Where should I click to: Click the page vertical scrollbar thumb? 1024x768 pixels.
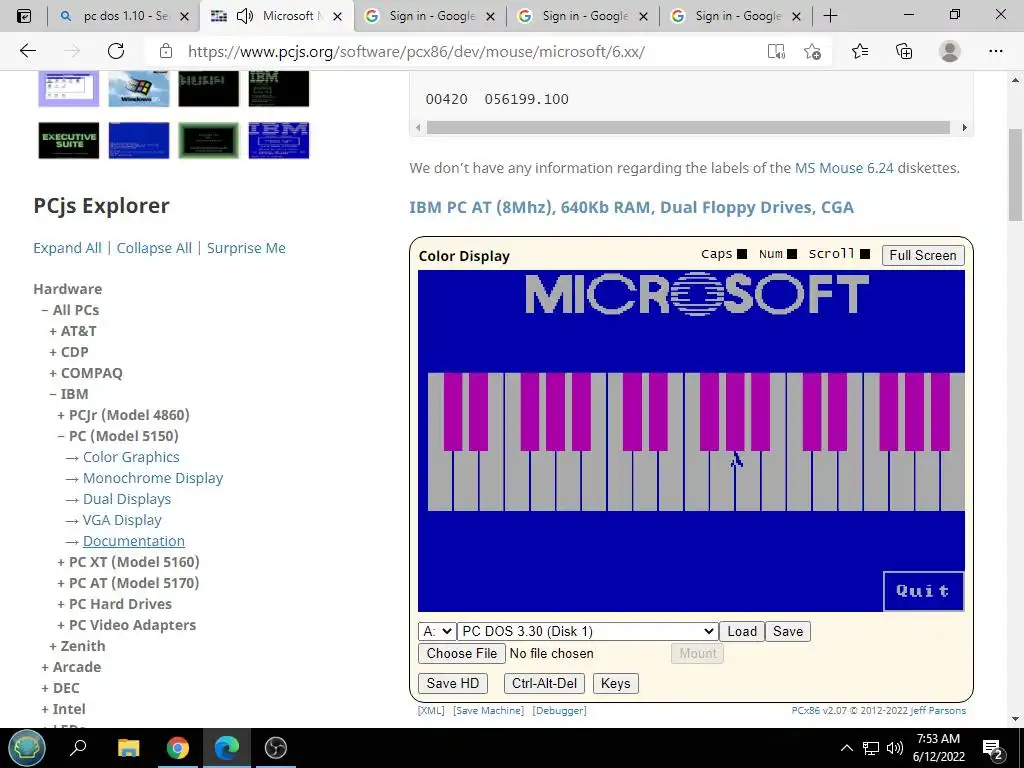(x=1015, y=174)
